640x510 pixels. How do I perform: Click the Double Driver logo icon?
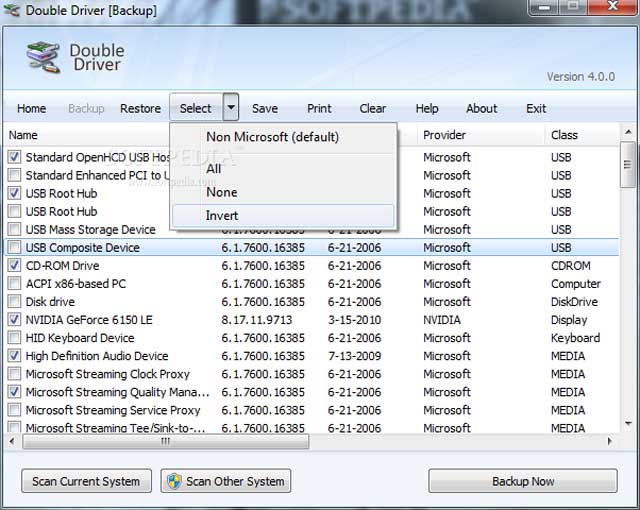[43, 57]
